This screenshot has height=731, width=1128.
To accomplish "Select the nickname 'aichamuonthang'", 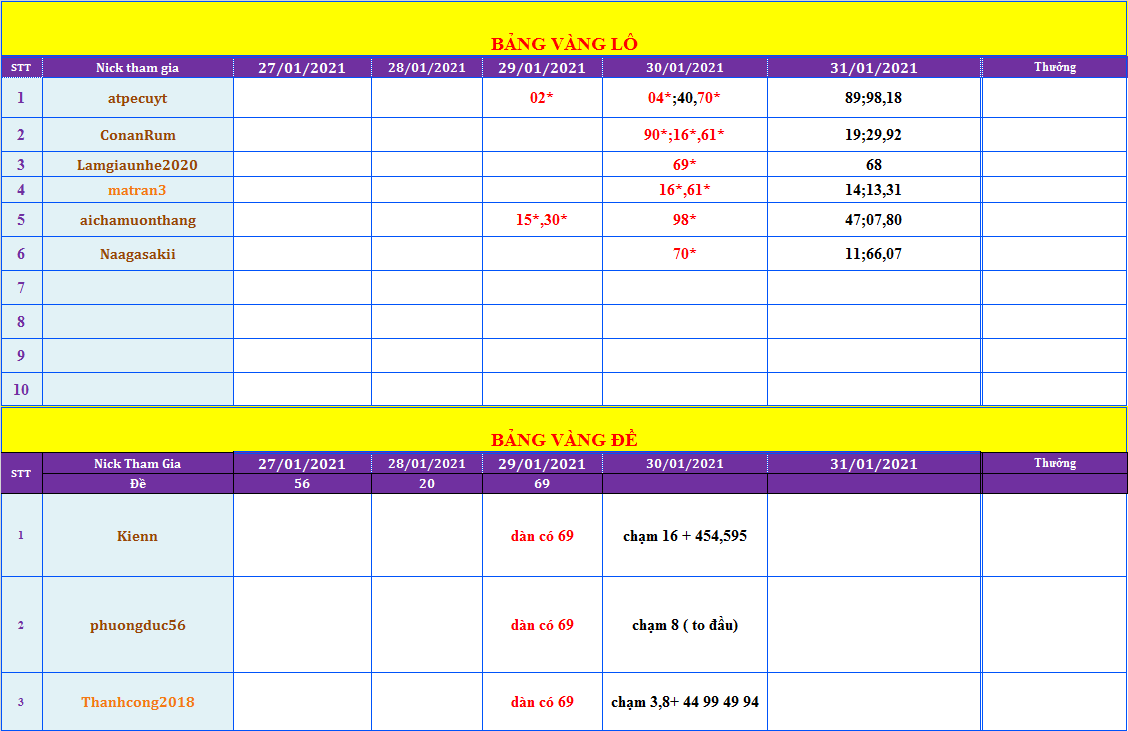I will (x=137, y=220).
